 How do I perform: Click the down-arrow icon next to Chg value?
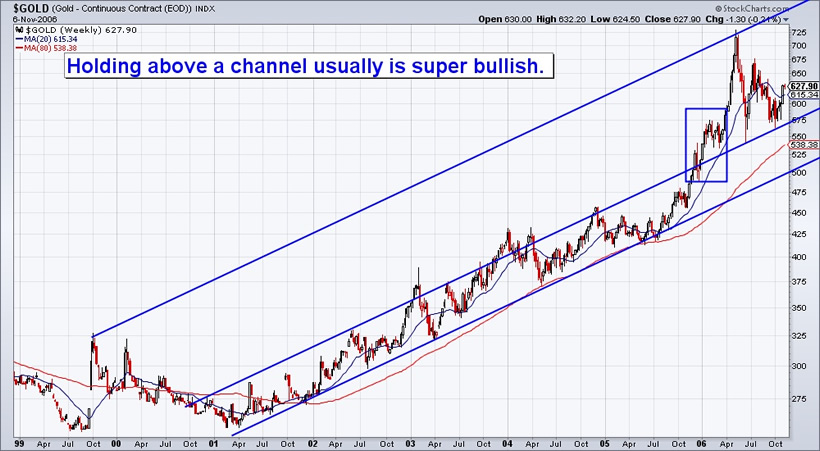coord(786,20)
